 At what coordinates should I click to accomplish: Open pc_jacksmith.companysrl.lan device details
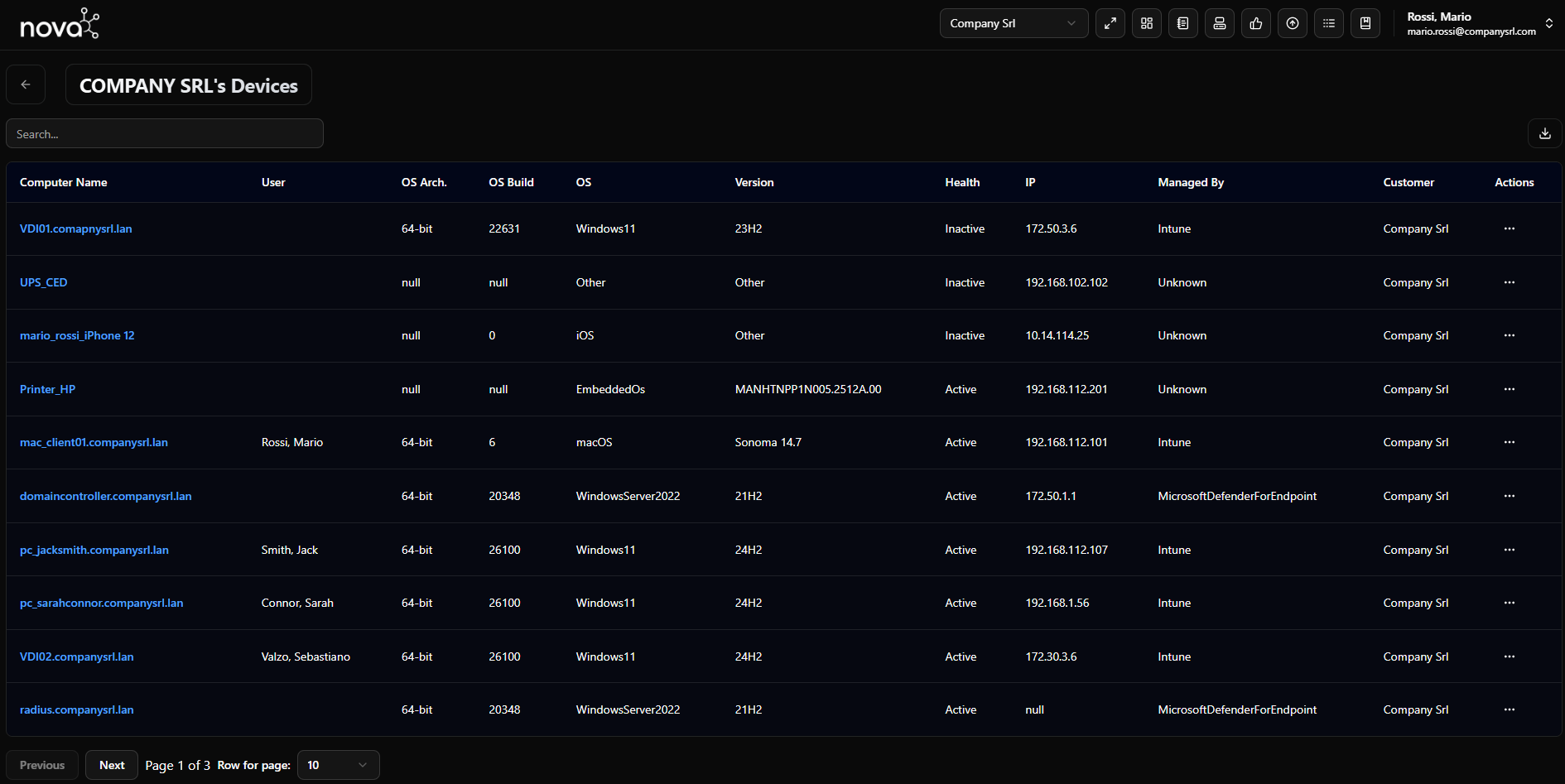click(x=94, y=550)
